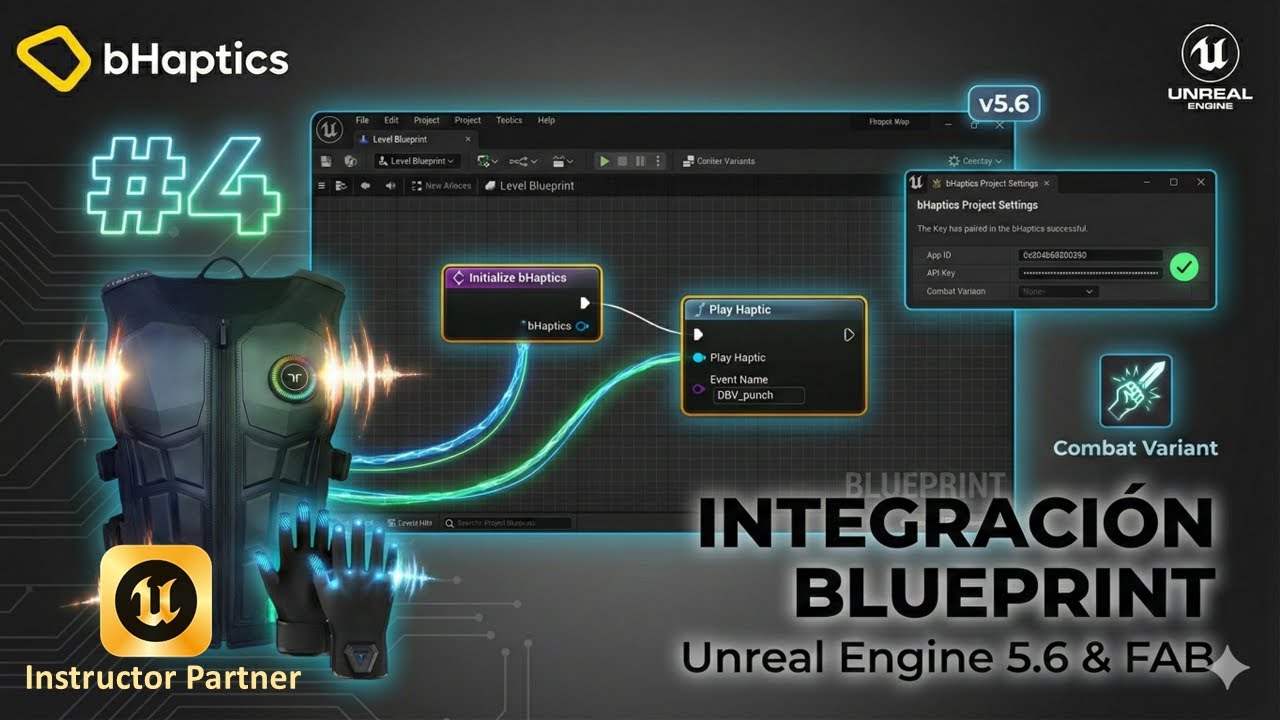Open the blueprint graph icon dropdown

pos(522,161)
